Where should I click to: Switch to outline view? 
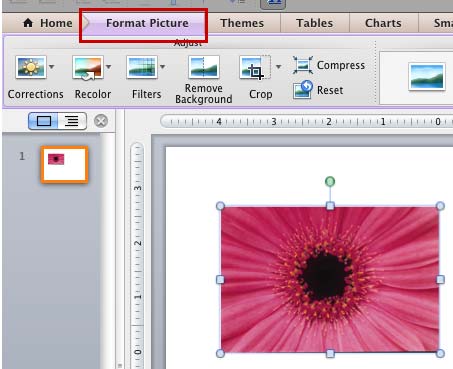coord(72,121)
